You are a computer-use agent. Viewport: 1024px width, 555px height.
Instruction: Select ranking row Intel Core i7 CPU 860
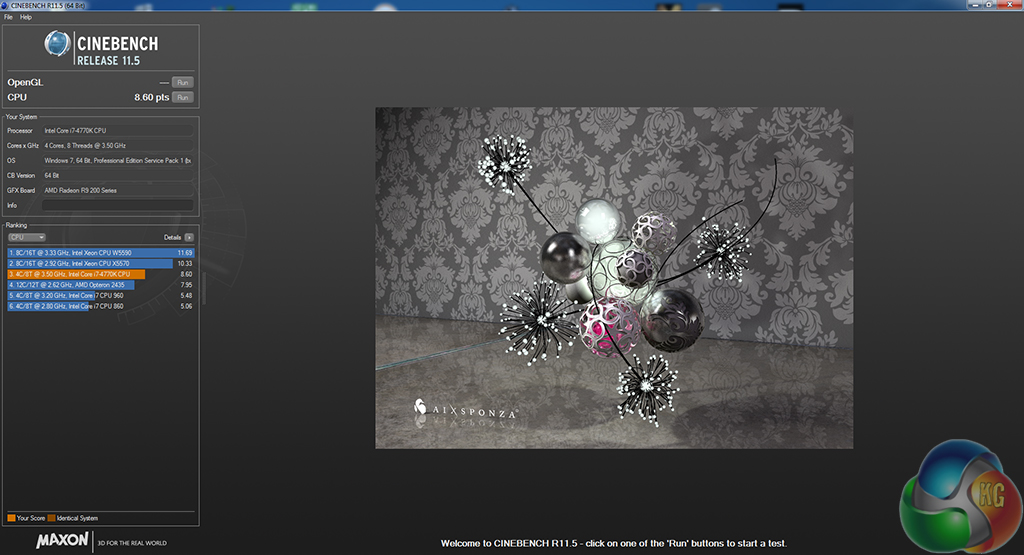point(101,306)
